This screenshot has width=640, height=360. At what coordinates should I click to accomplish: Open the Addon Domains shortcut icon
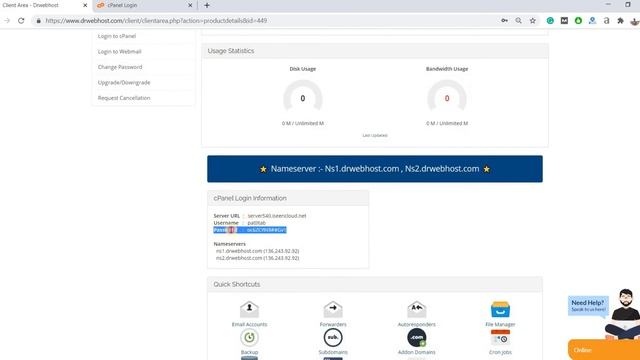(x=417, y=338)
